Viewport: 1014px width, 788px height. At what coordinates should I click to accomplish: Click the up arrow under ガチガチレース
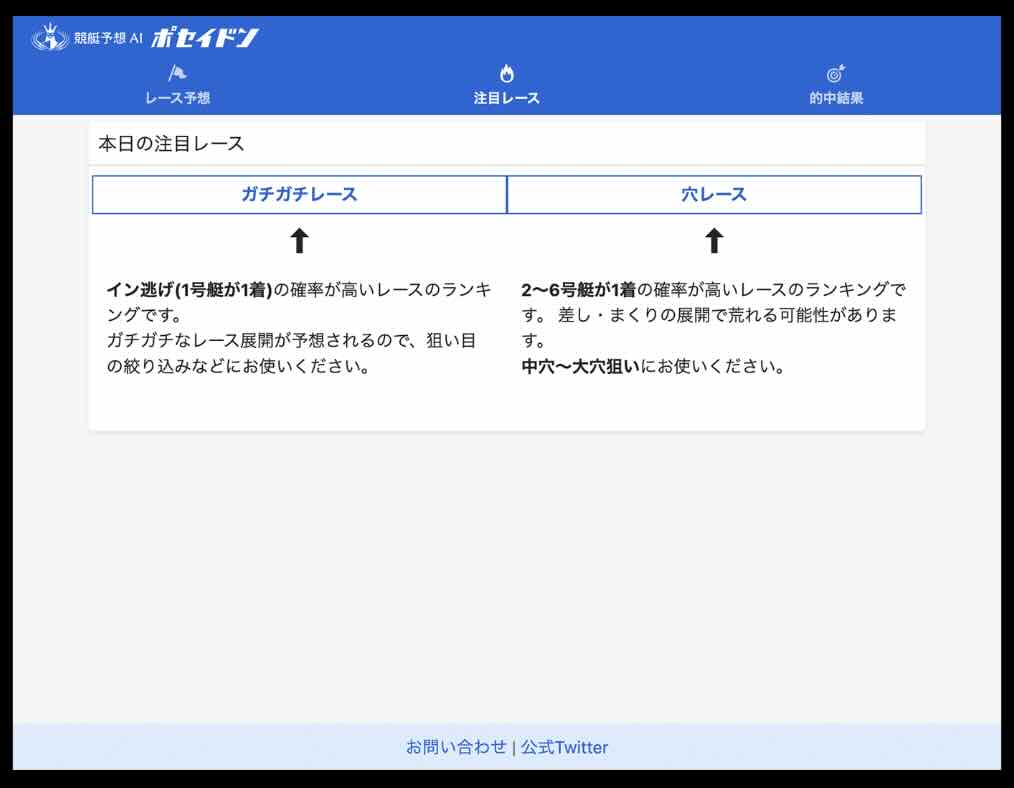coord(299,238)
